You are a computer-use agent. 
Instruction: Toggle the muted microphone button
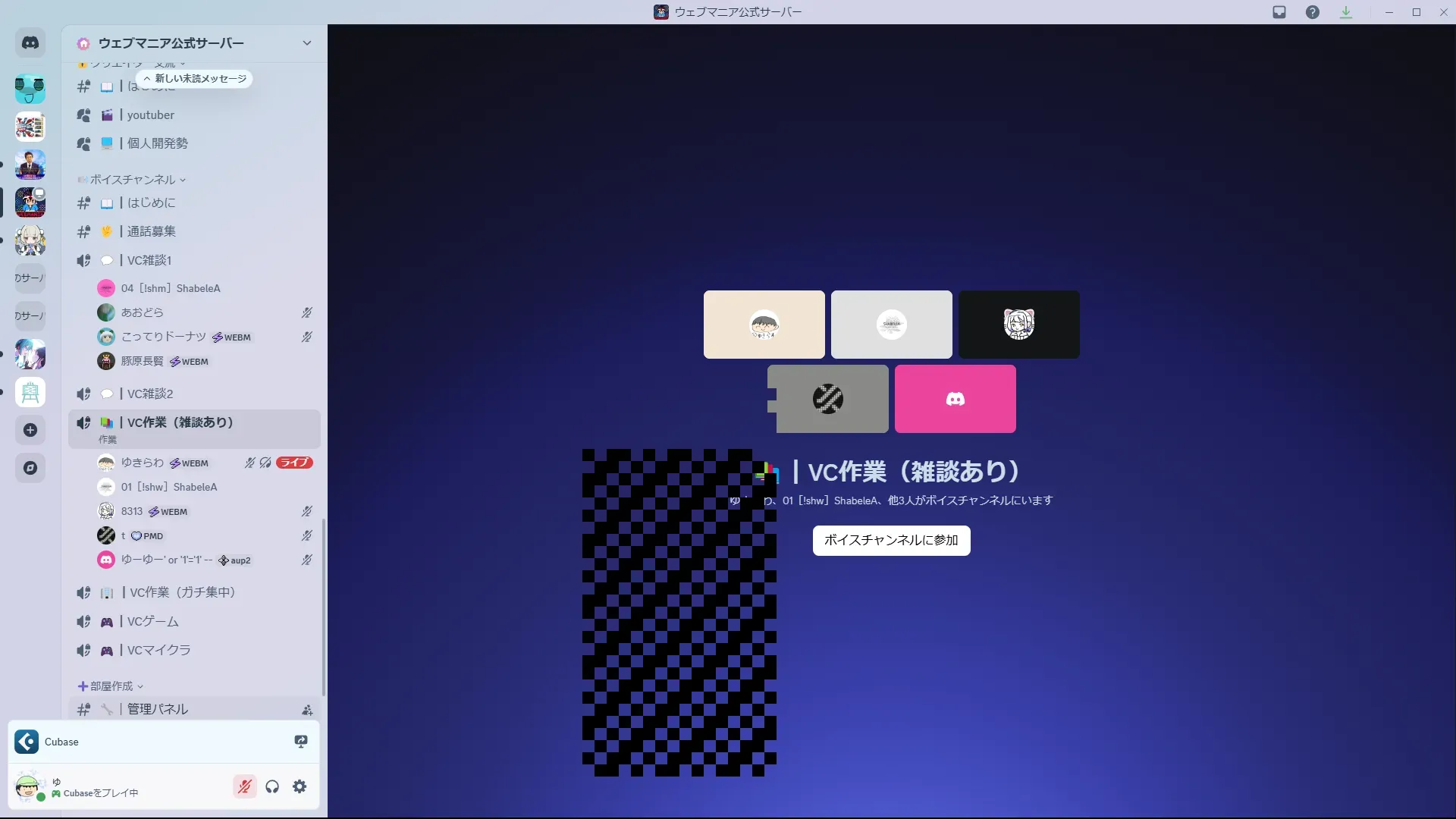(244, 786)
